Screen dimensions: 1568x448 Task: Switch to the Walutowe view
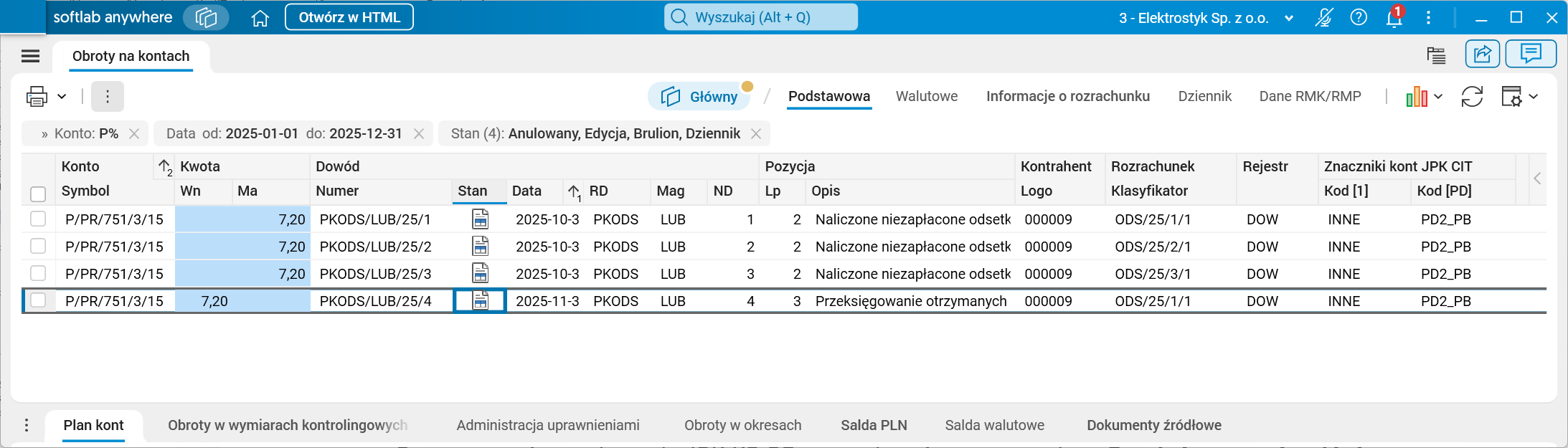[x=927, y=96]
